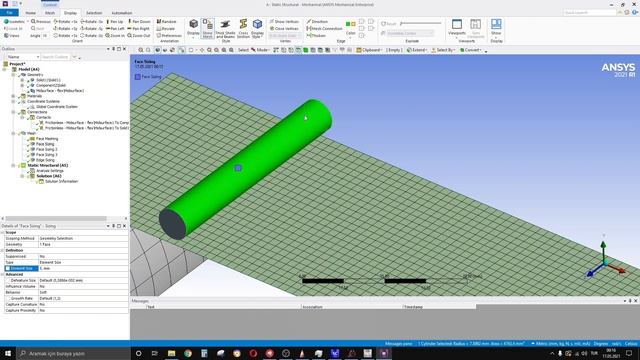This screenshot has height=360, width=640.
Task: Open File Explorer from the taskbar
Action: click(171, 353)
